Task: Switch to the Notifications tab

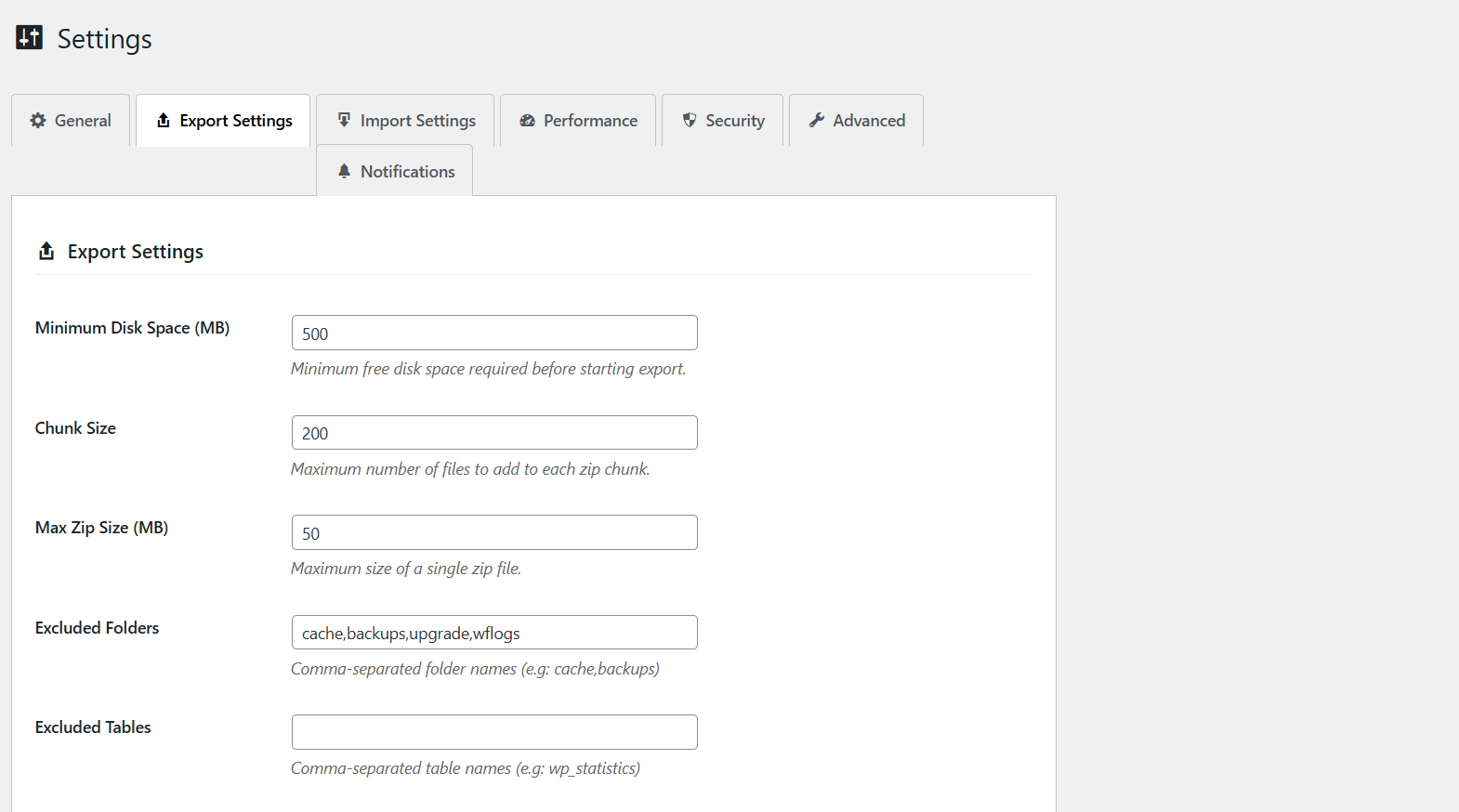Action: click(x=407, y=172)
